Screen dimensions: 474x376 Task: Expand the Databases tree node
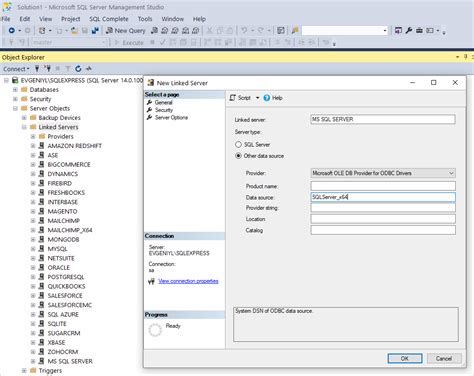[x=15, y=89]
